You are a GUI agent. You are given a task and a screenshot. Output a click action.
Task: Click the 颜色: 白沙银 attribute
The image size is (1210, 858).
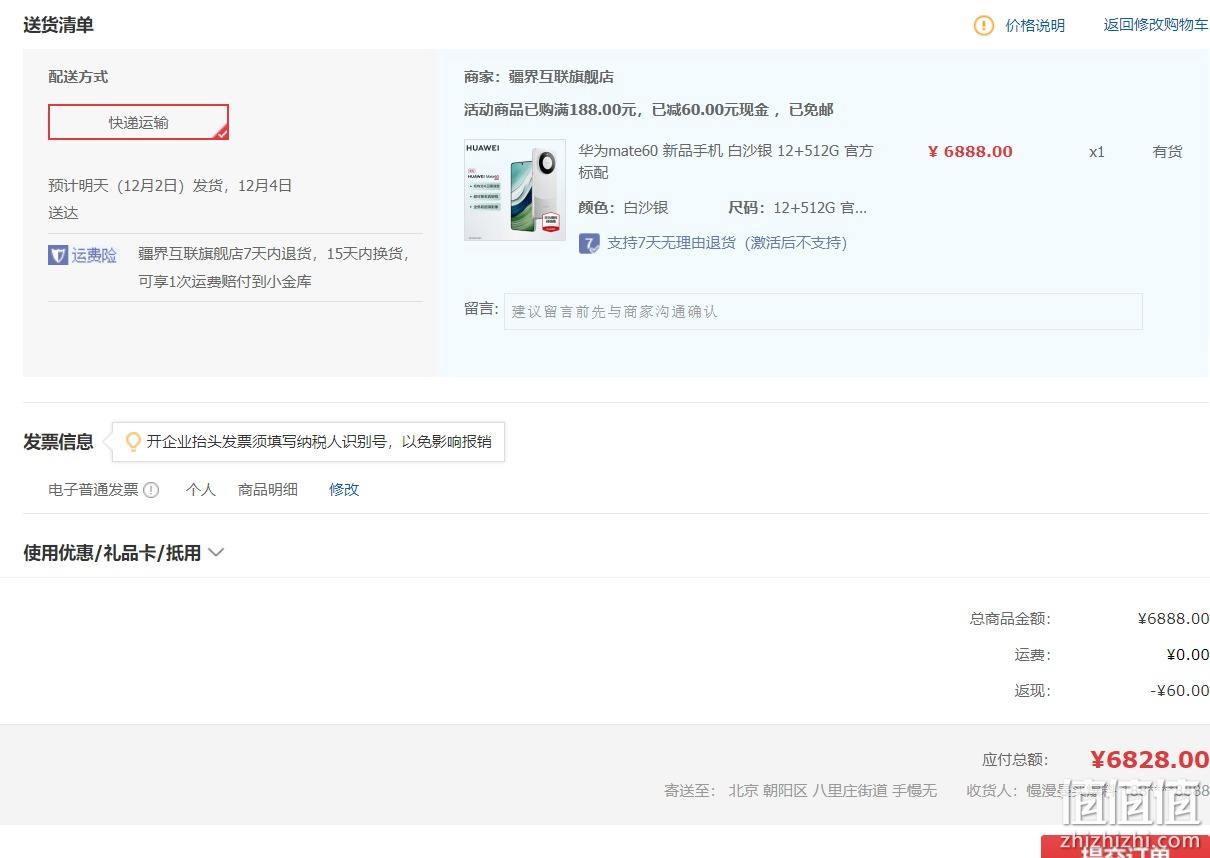(623, 208)
